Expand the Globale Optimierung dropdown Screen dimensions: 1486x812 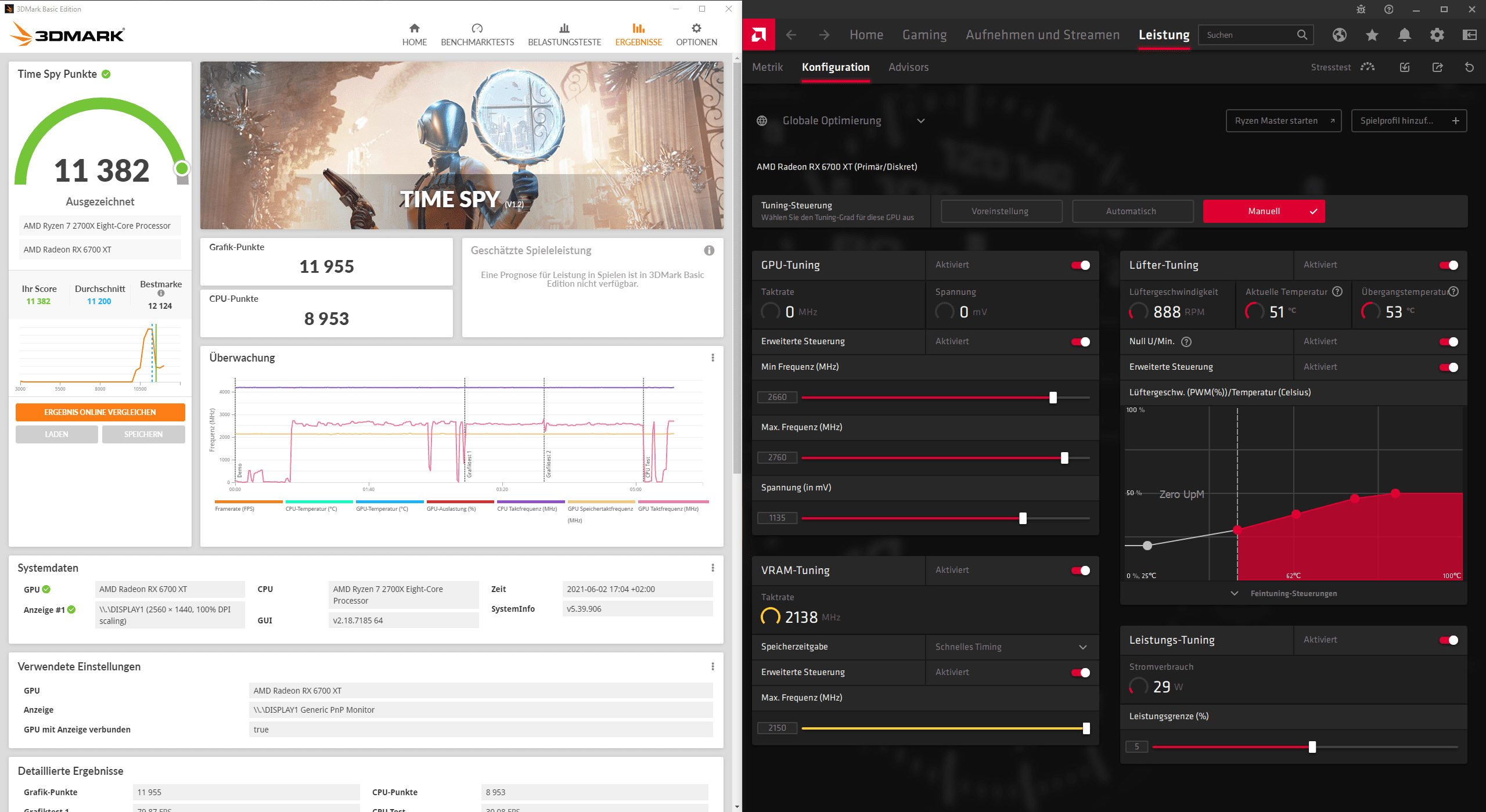pyautogui.click(x=920, y=121)
